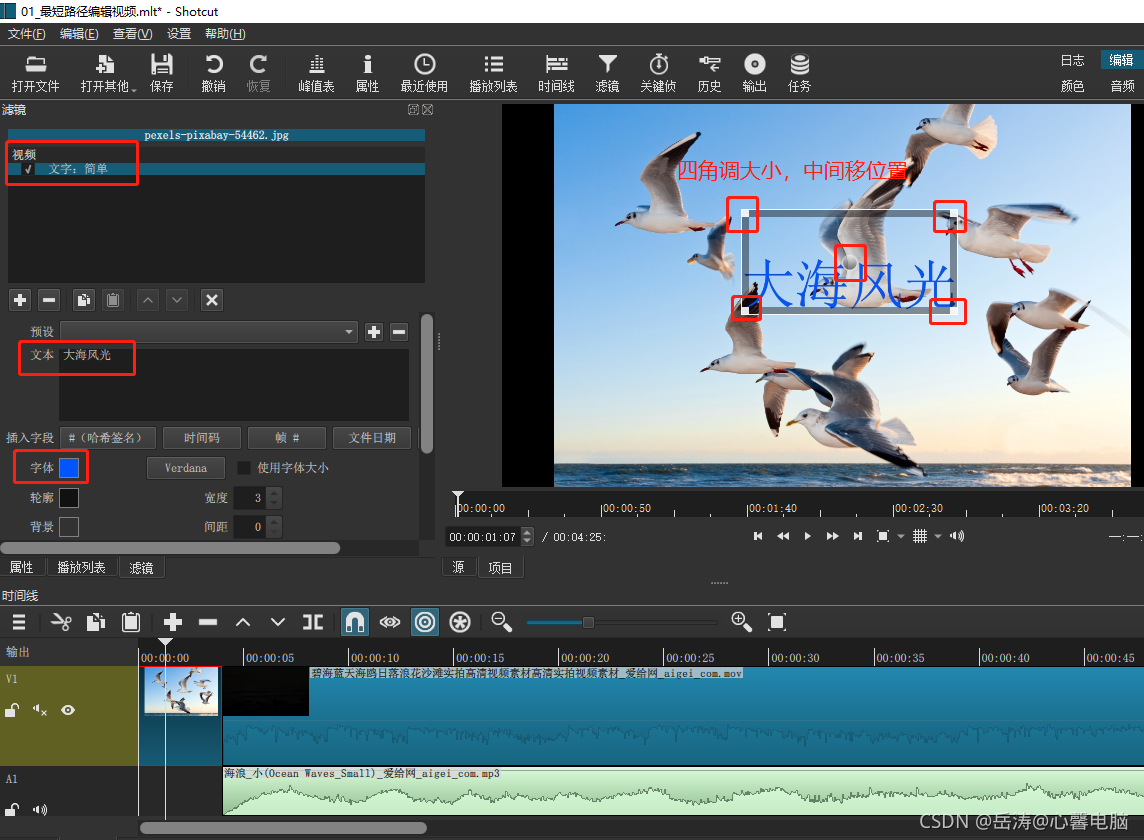
Task: Click the timeline zoom slider handle
Action: pyautogui.click(x=588, y=623)
